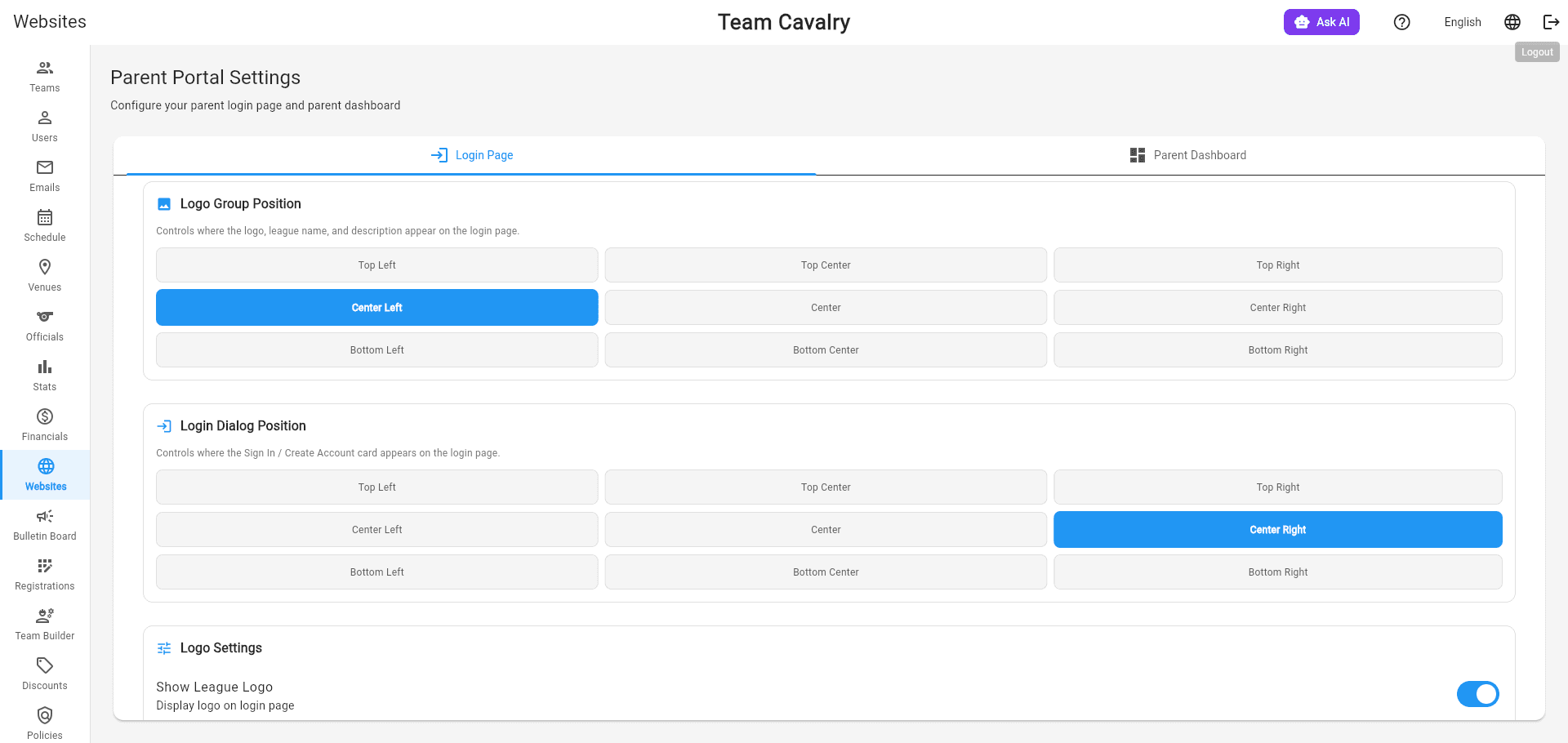Click the Ask AI button
This screenshot has width=1568, height=743.
point(1321,22)
